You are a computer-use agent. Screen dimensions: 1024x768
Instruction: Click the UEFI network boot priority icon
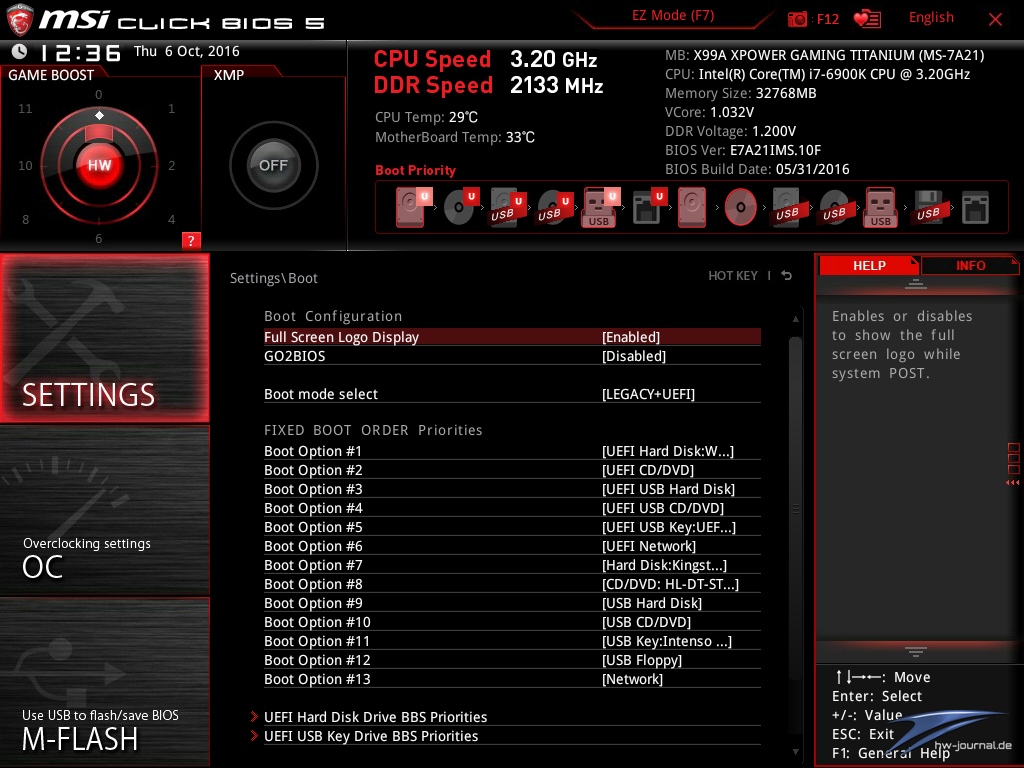[649, 207]
